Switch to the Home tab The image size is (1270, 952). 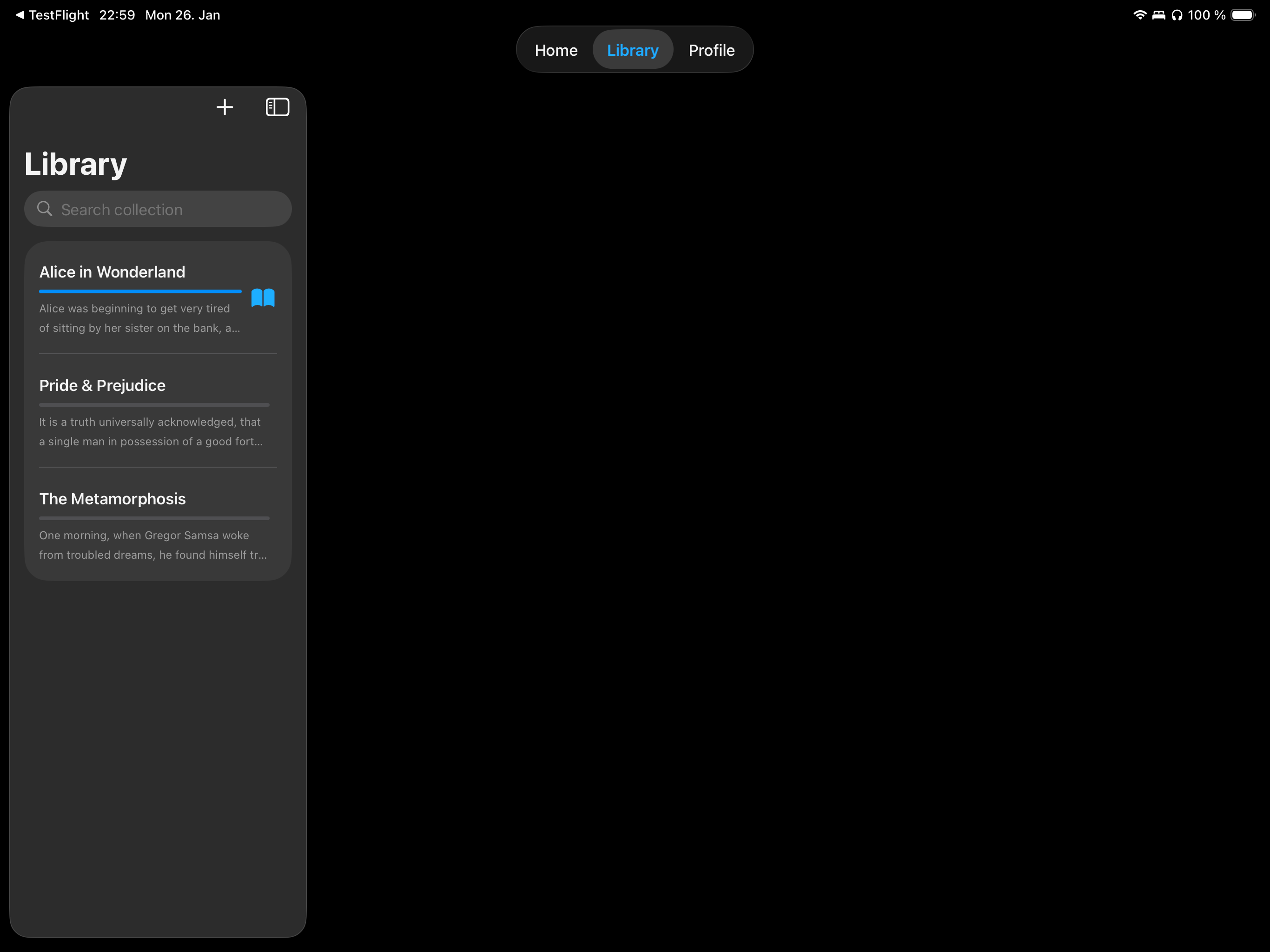pyautogui.click(x=556, y=50)
